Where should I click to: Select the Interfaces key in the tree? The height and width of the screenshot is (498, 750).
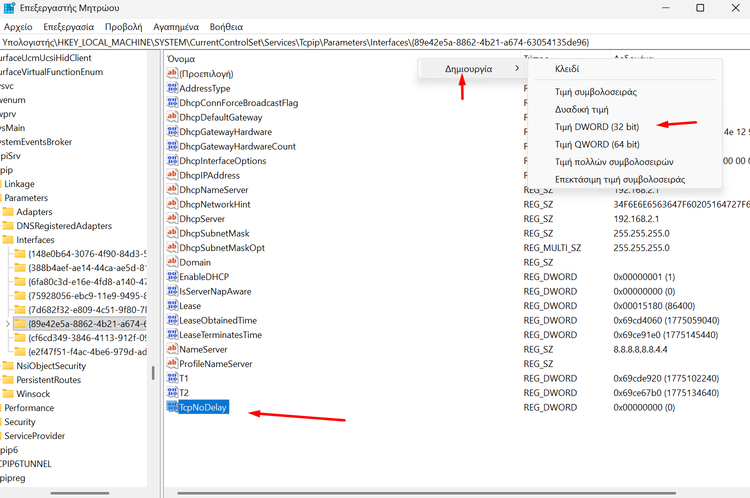[x=35, y=240]
